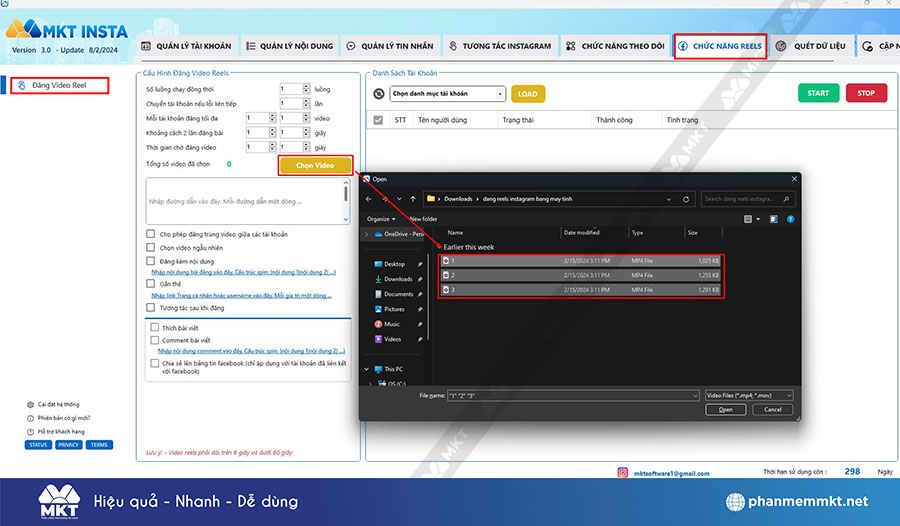Expand address bar previous locations chevron
The height and width of the screenshot is (526, 900).
pyautogui.click(x=669, y=199)
